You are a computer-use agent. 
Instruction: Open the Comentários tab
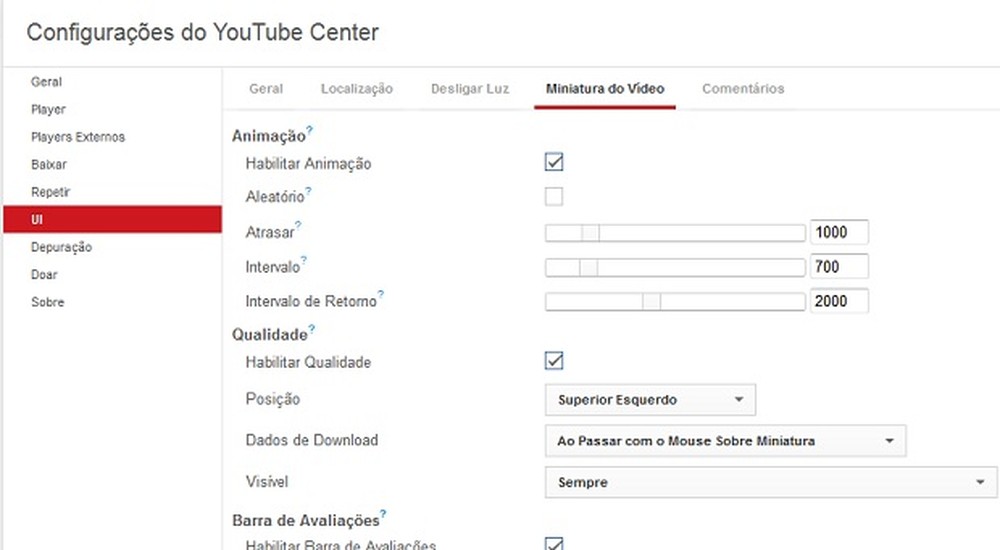(743, 89)
